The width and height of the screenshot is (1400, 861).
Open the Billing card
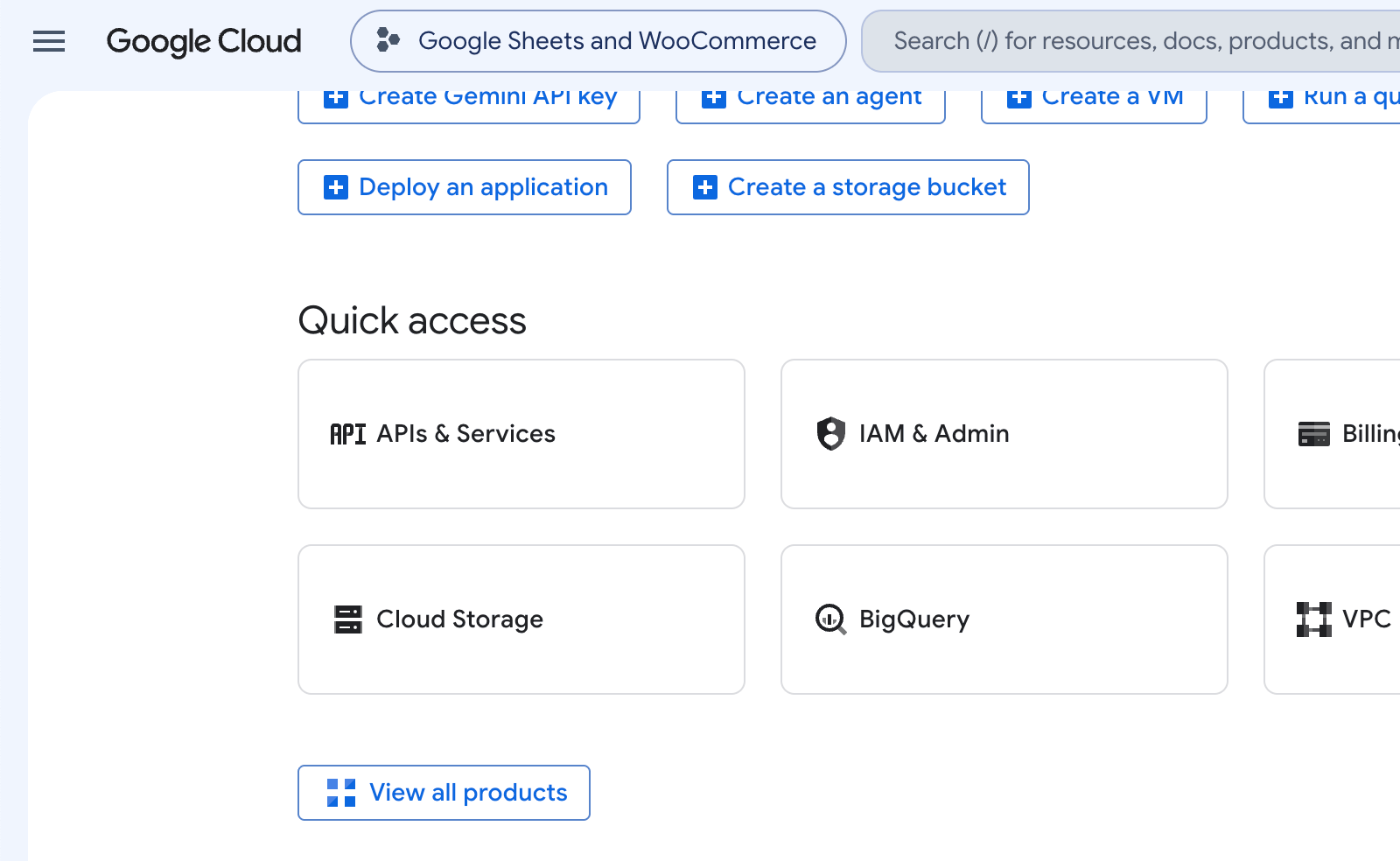pos(1332,434)
